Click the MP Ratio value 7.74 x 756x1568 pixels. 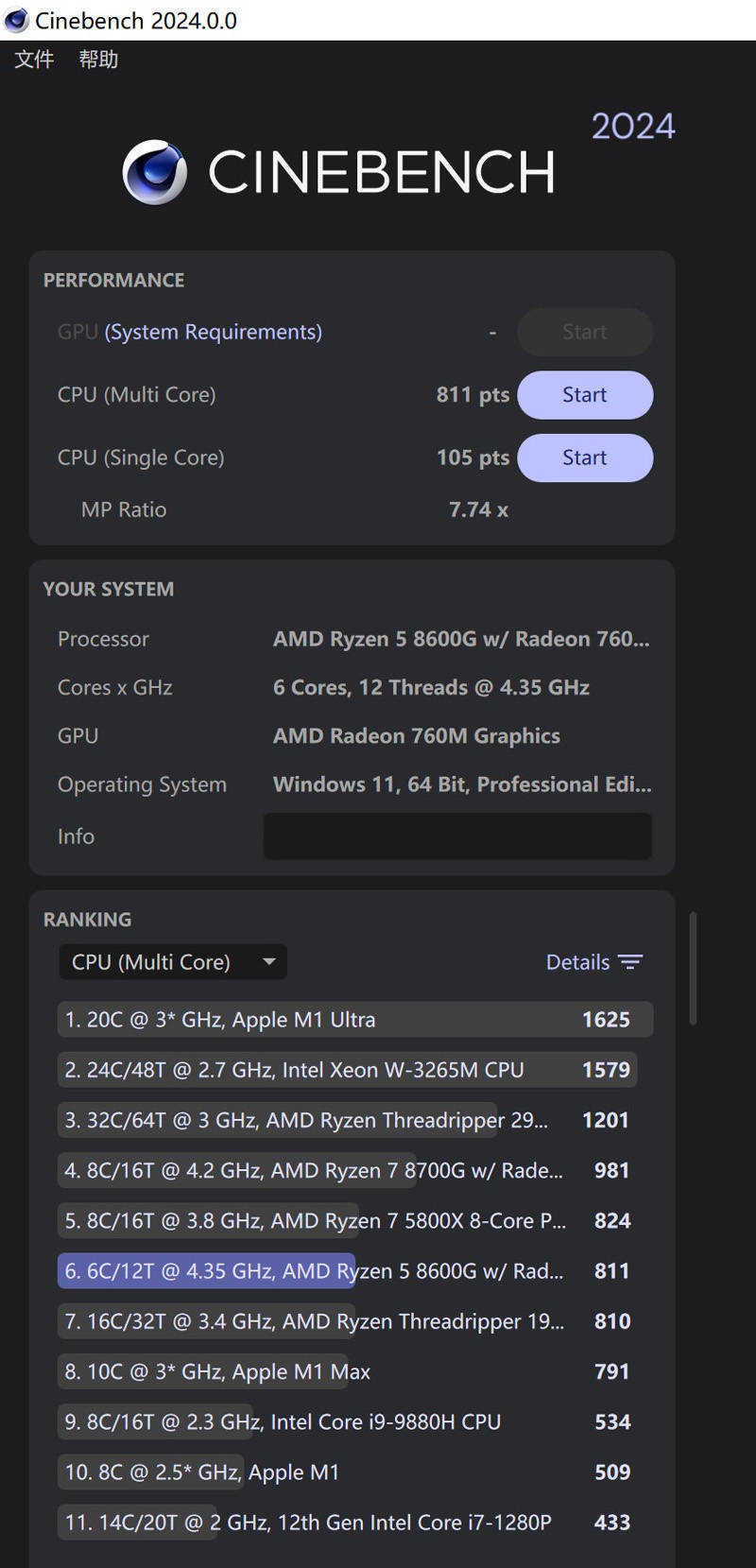click(478, 508)
